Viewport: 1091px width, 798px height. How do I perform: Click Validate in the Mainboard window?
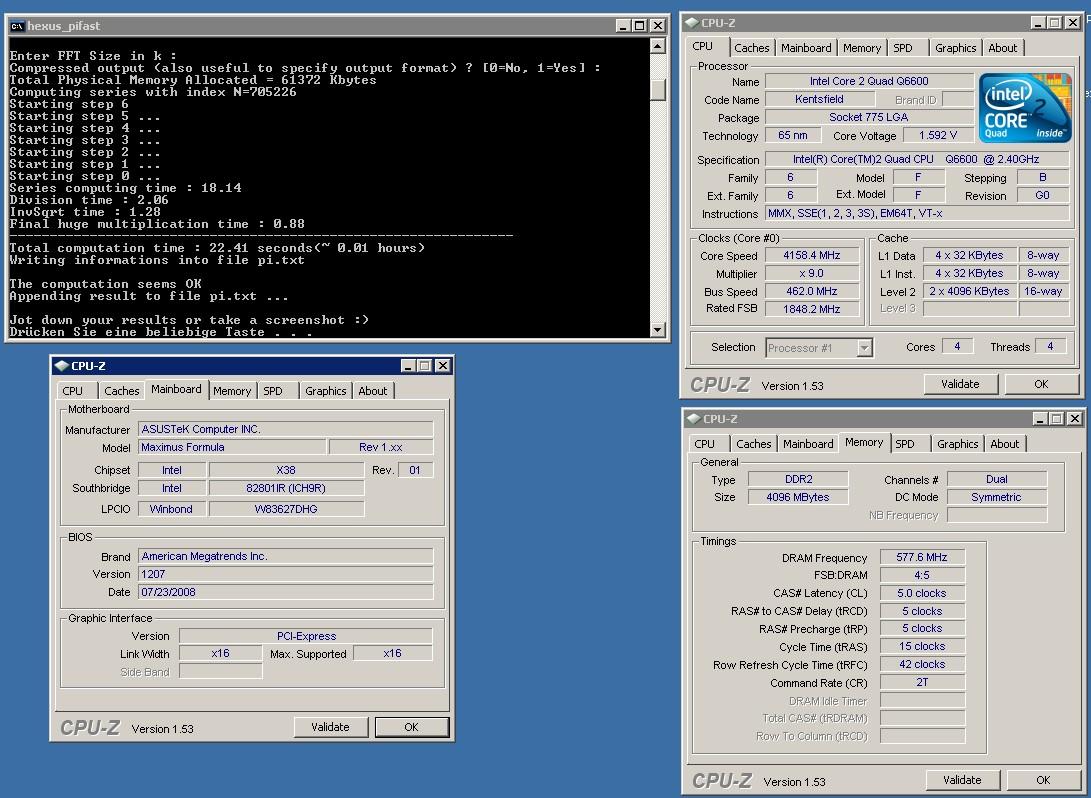coord(330,727)
